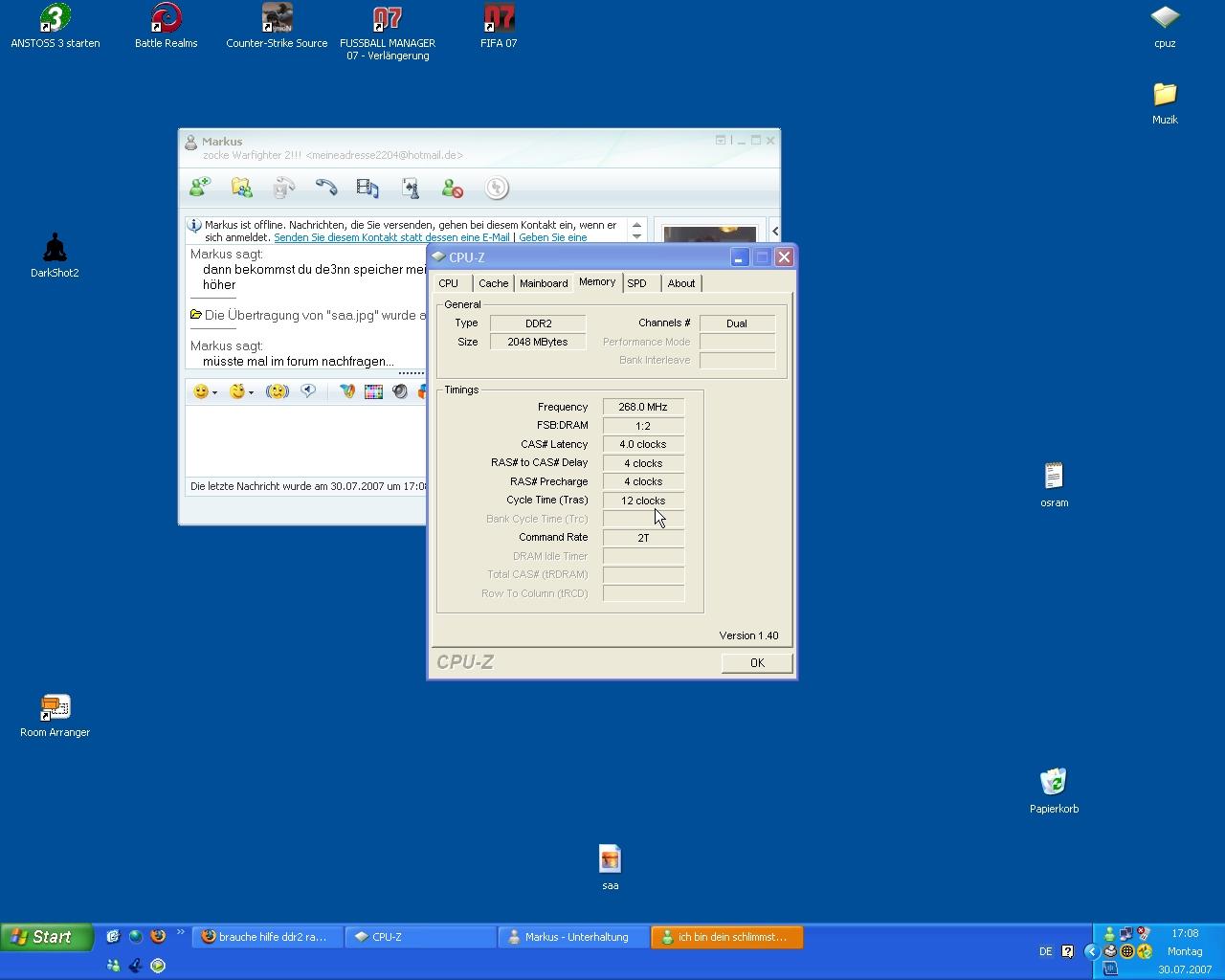Click the memory Size field 2048 MBytes
1225x980 pixels.
pyautogui.click(x=538, y=342)
